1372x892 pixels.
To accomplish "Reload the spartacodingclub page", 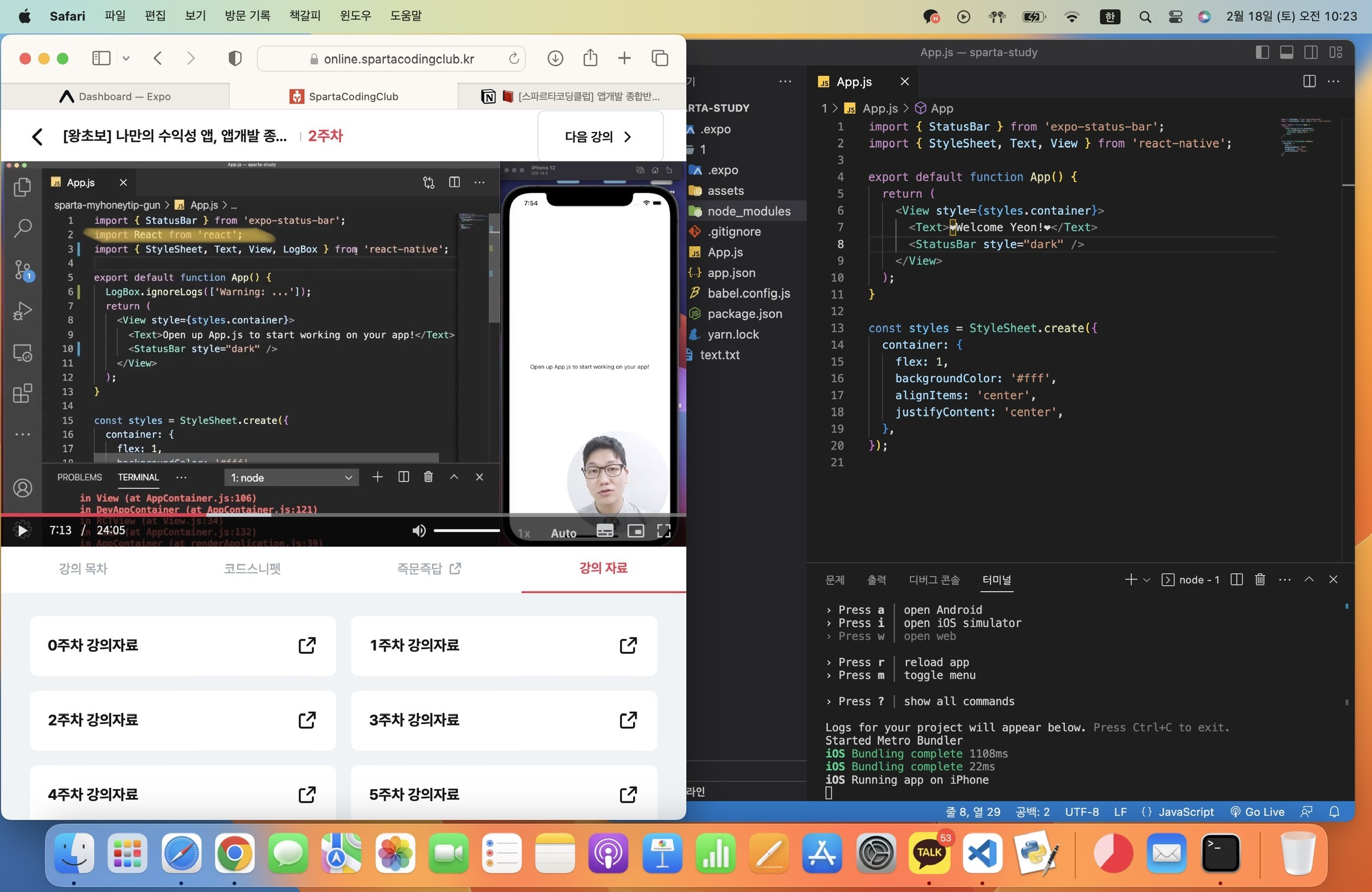I will coord(514,58).
